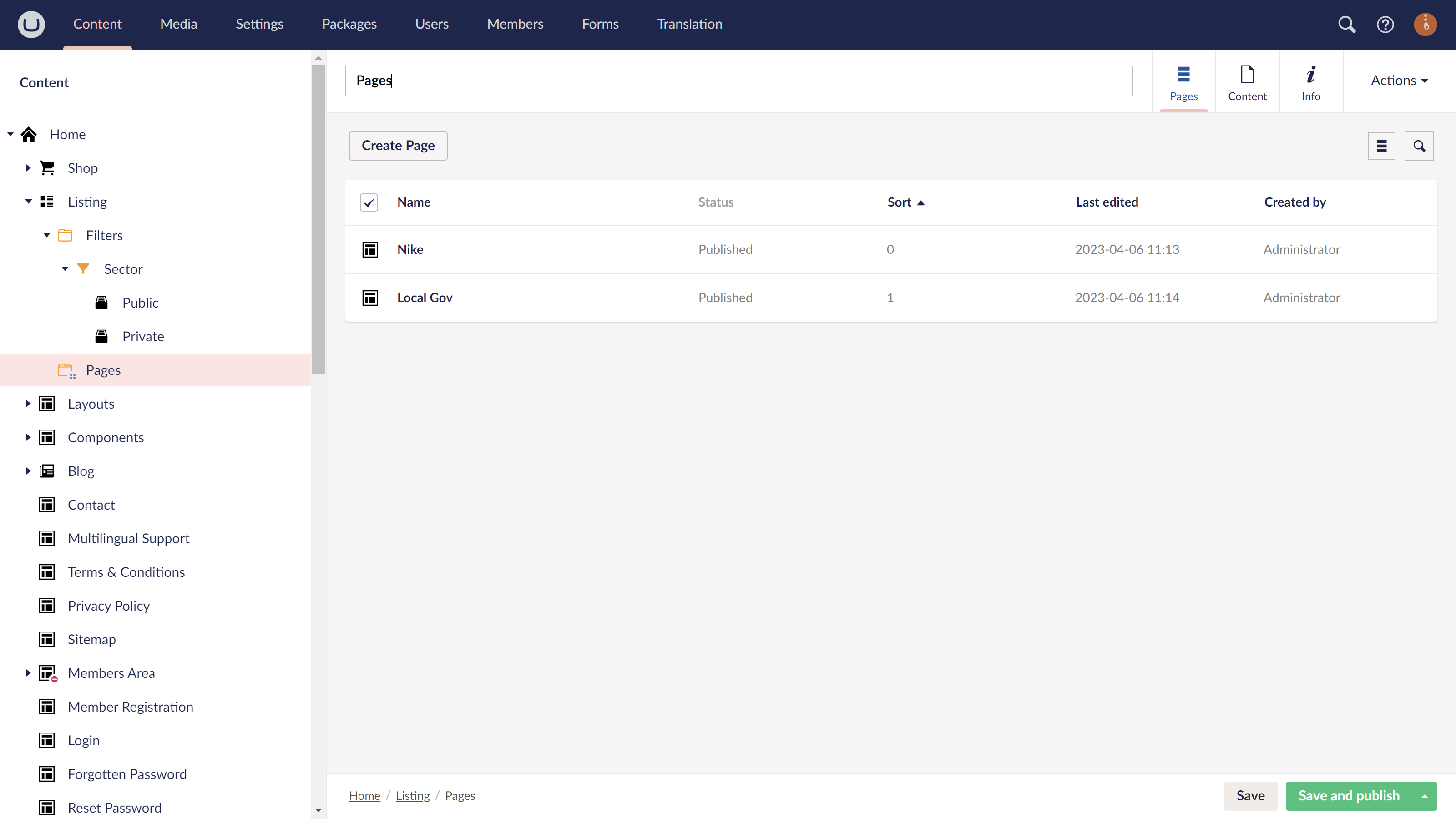Select the checkbox to select all pages

pyautogui.click(x=369, y=202)
